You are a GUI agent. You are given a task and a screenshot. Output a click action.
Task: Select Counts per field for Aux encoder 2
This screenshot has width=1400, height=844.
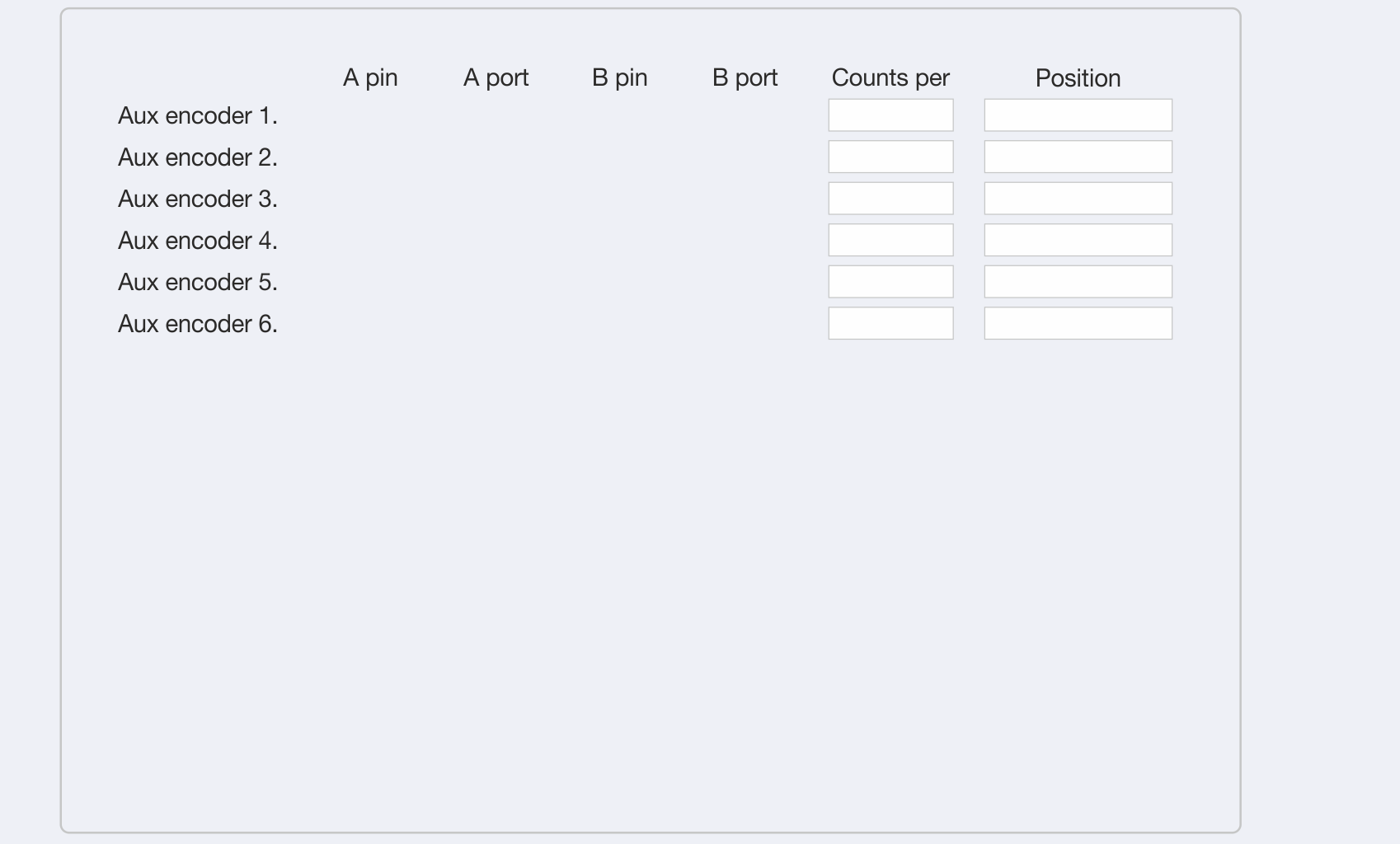pos(890,157)
